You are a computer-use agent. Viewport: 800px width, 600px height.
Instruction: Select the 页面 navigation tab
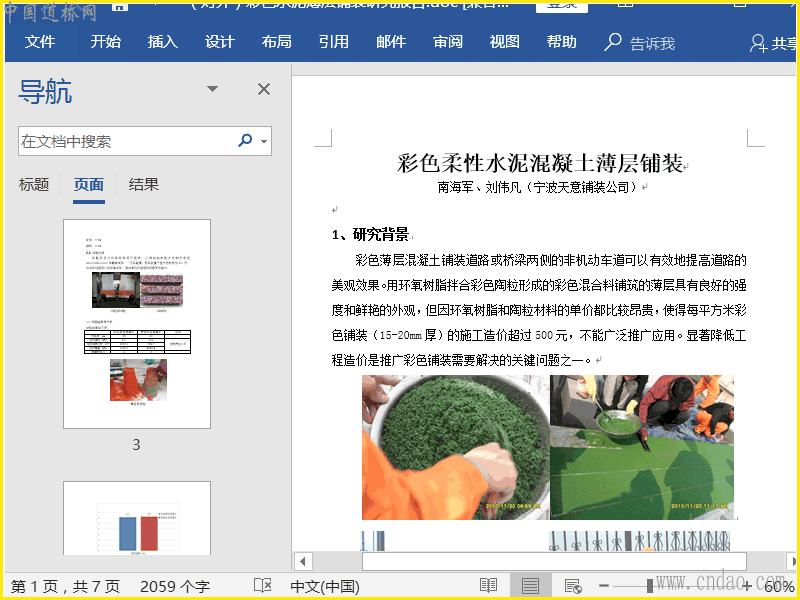coord(89,185)
